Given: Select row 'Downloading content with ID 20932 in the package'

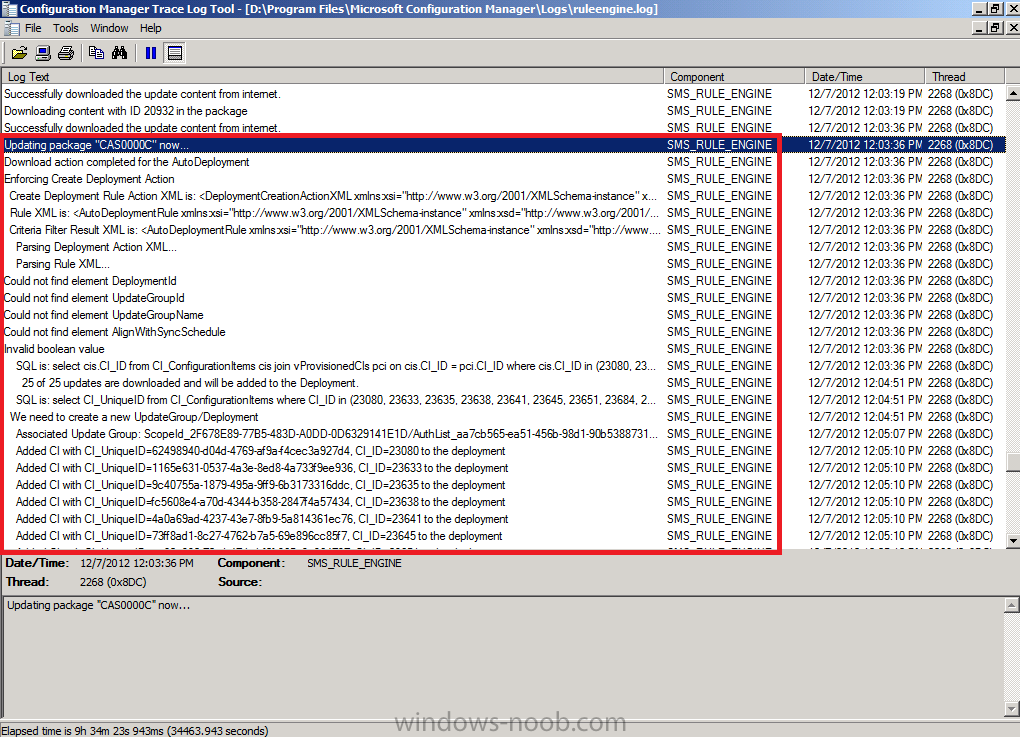Looking at the screenshot, I should click(503, 111).
